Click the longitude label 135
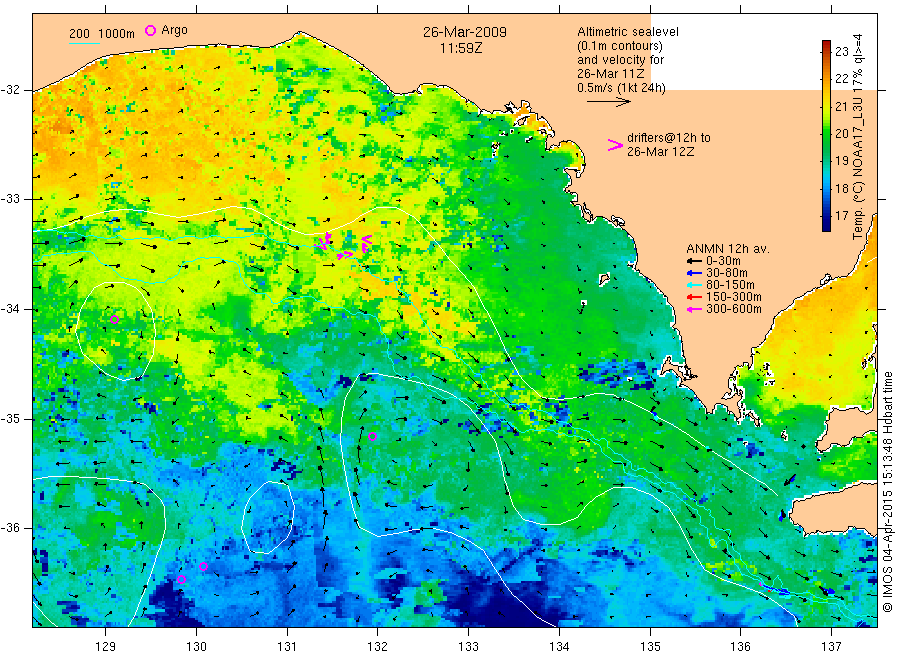This screenshot has height=660, width=900. 650,647
